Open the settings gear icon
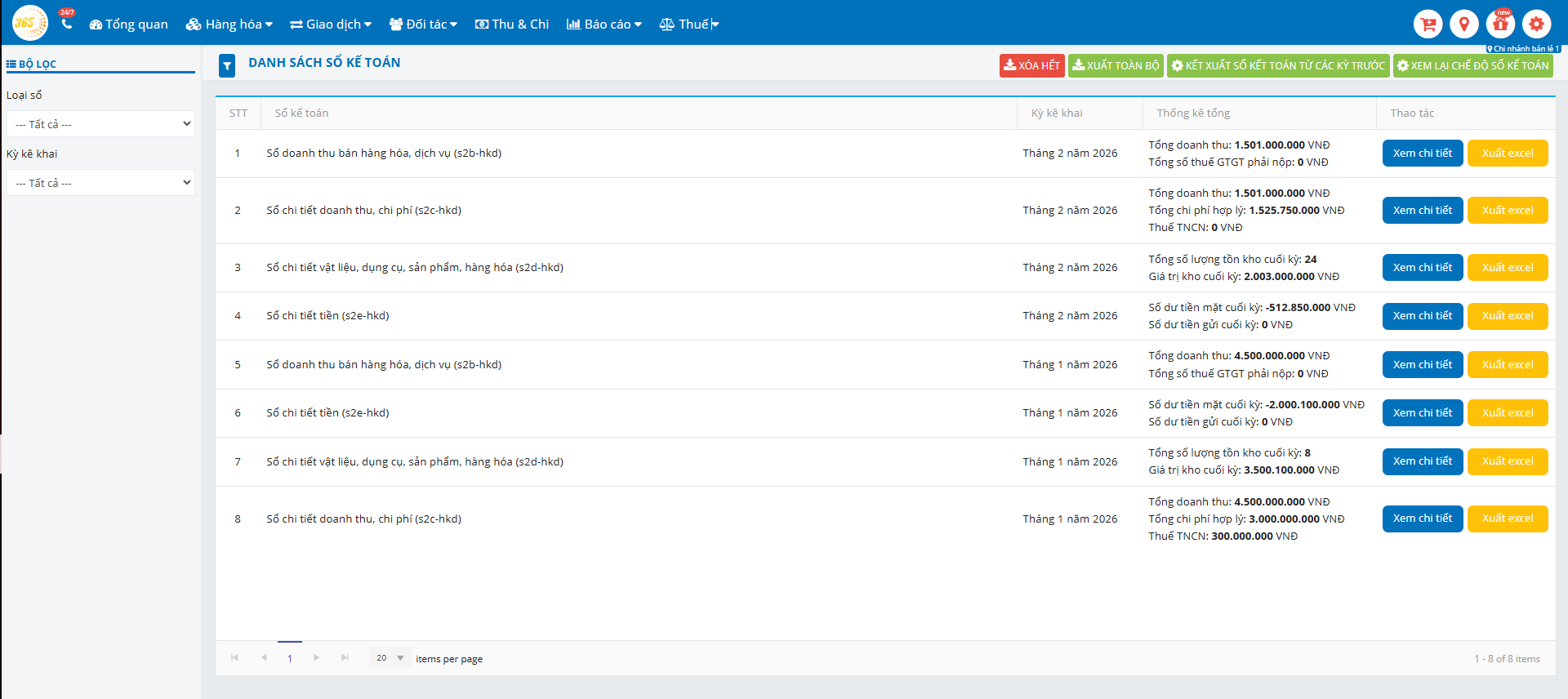This screenshot has width=1568, height=699. 1536,24
